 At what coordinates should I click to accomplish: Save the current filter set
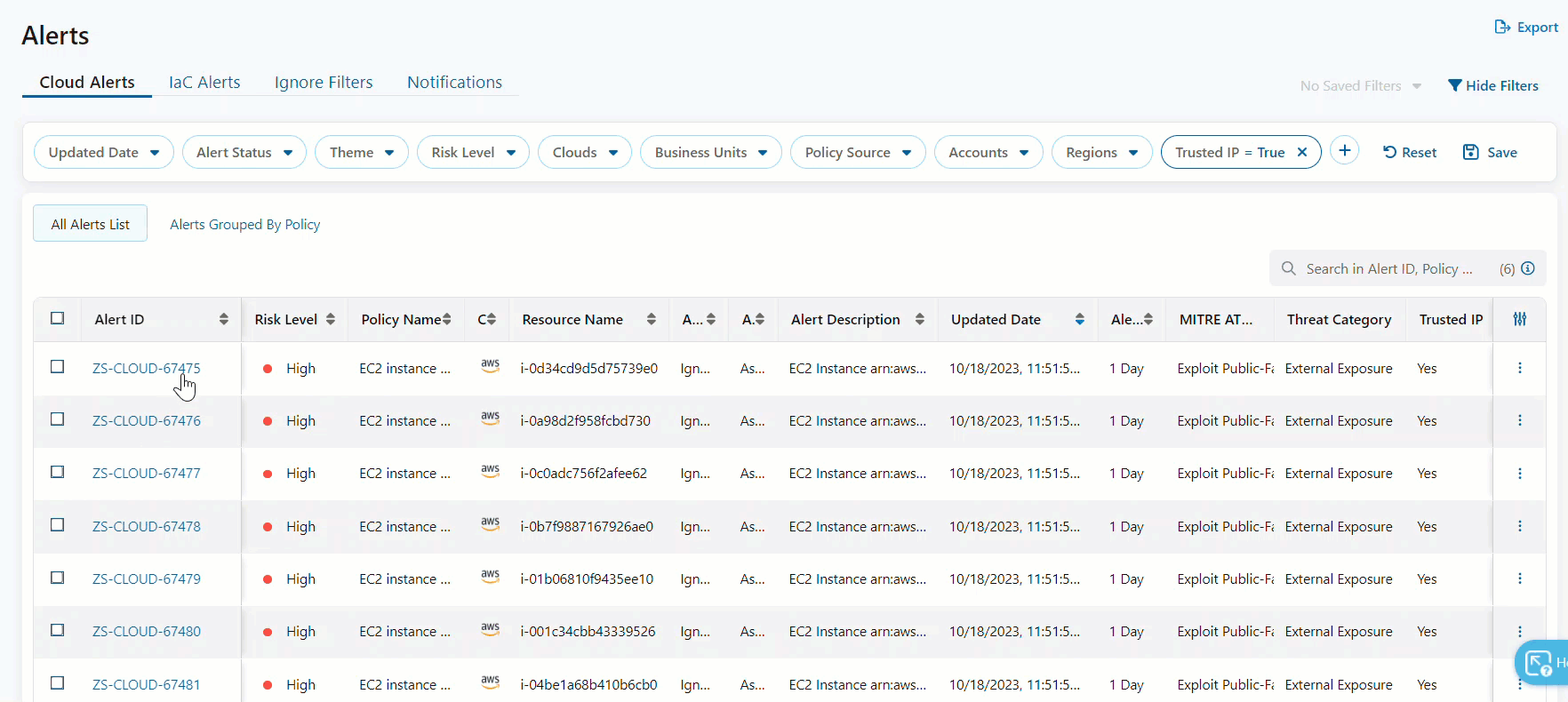point(1490,152)
